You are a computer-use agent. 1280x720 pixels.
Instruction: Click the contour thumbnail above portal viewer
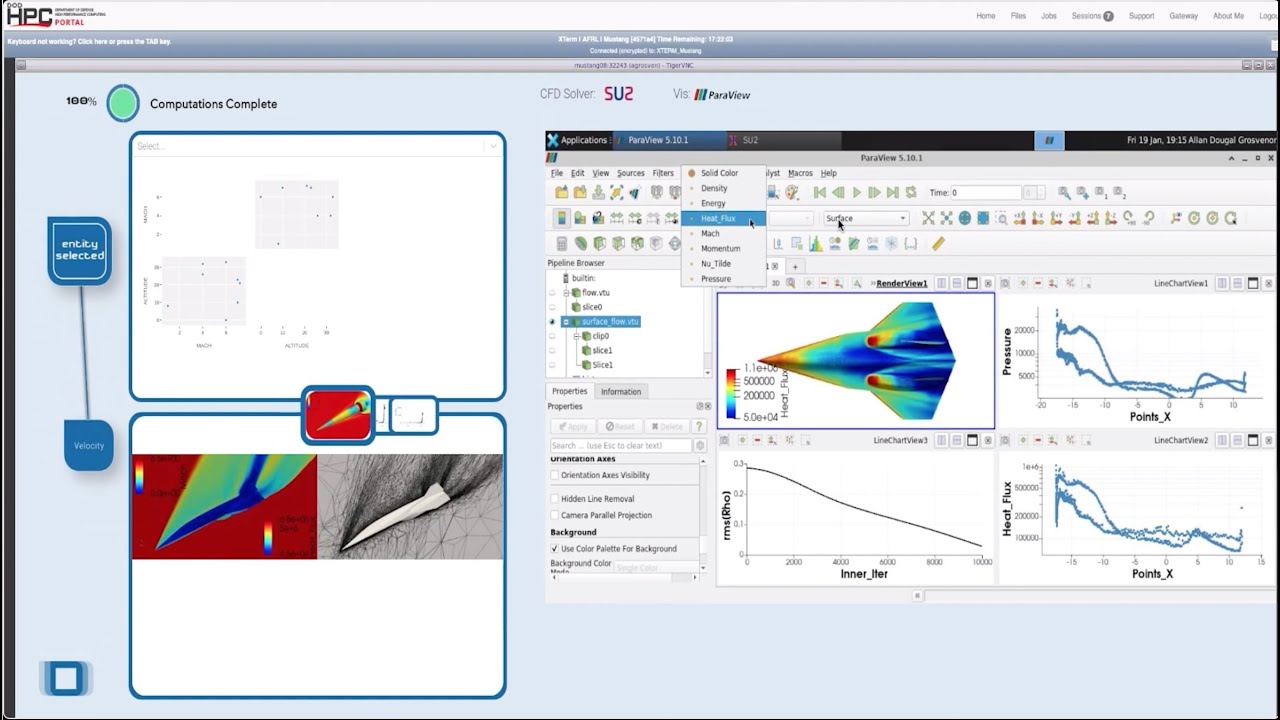[339, 415]
